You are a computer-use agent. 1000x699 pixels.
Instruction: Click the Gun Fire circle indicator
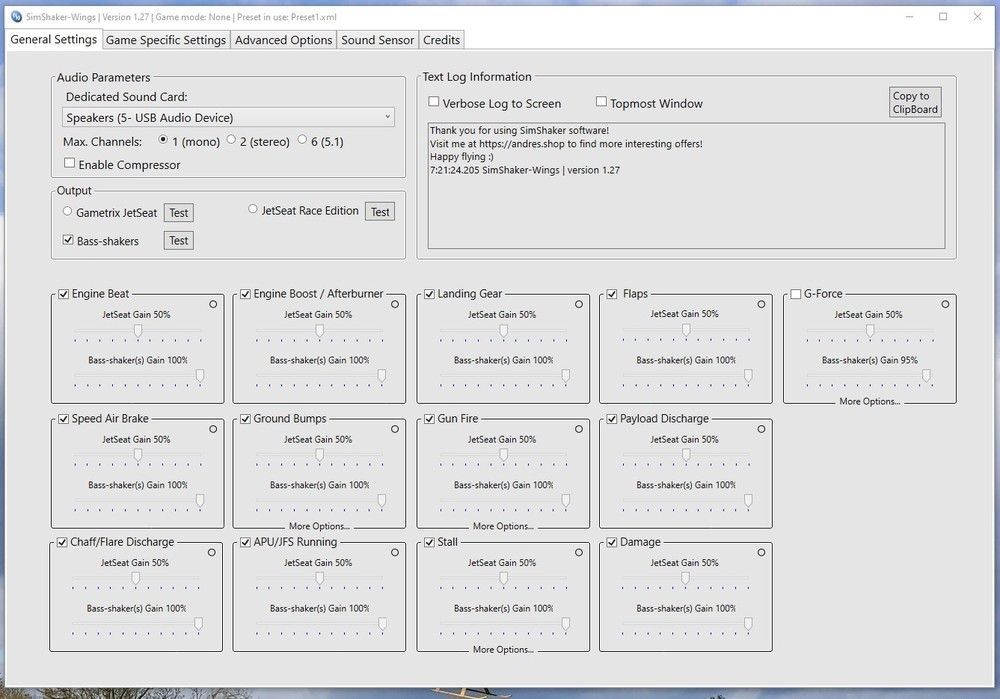point(578,429)
